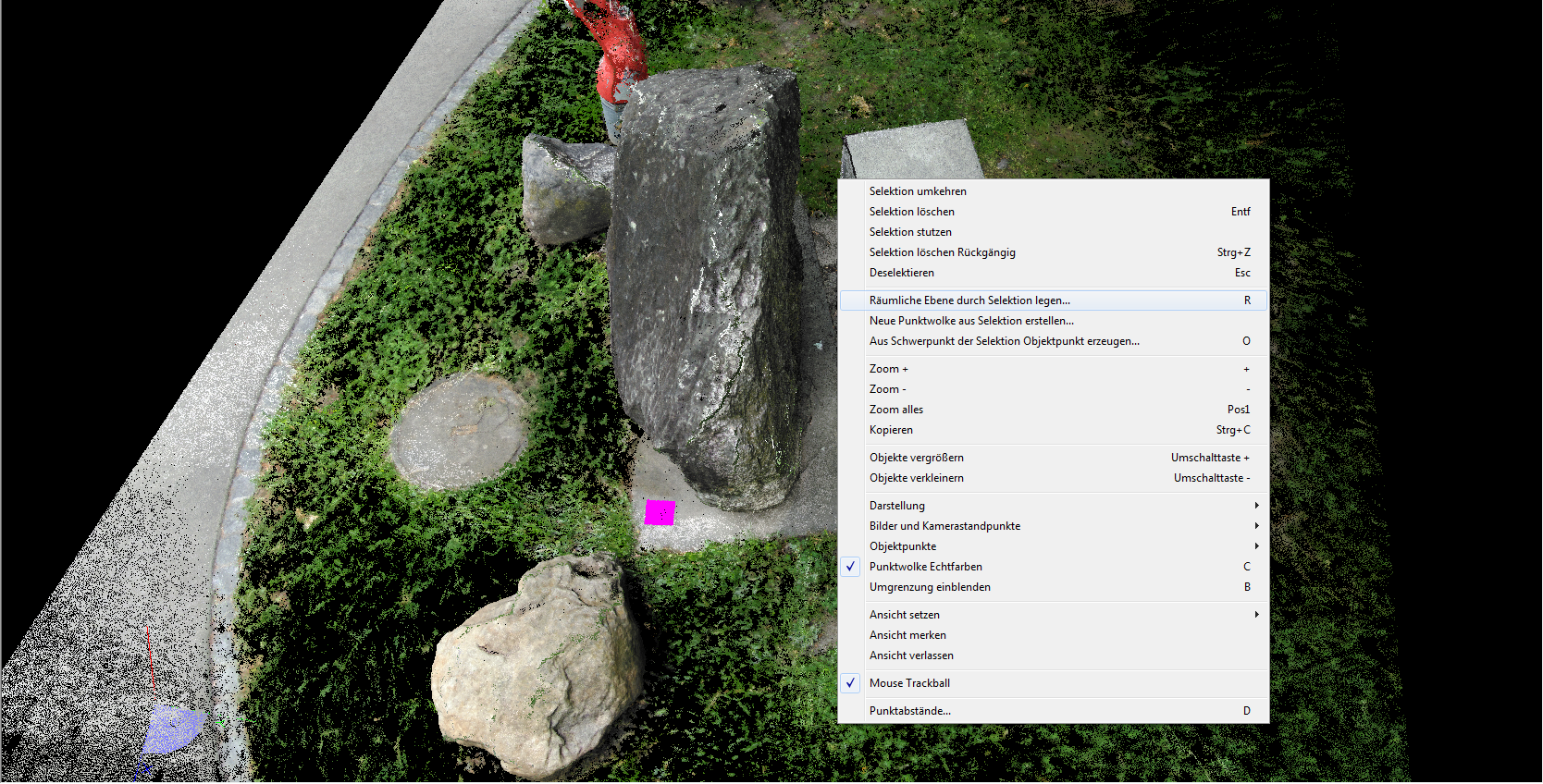The height and width of the screenshot is (784, 1543).
Task: Click the blue coordinate axis gizmo
Action: pyautogui.click(x=172, y=729)
